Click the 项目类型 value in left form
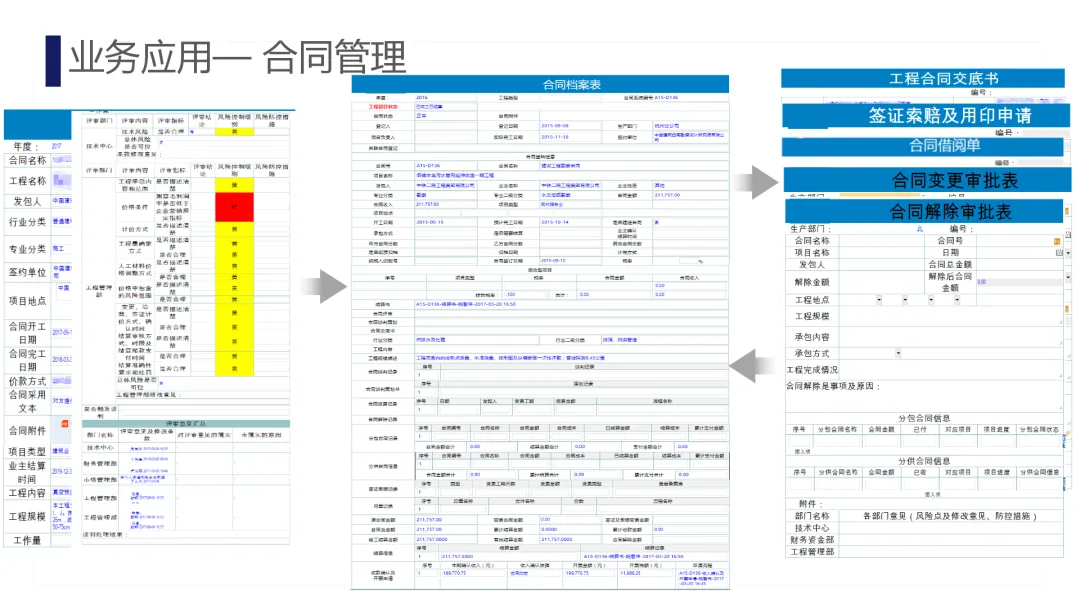 [x=61, y=451]
